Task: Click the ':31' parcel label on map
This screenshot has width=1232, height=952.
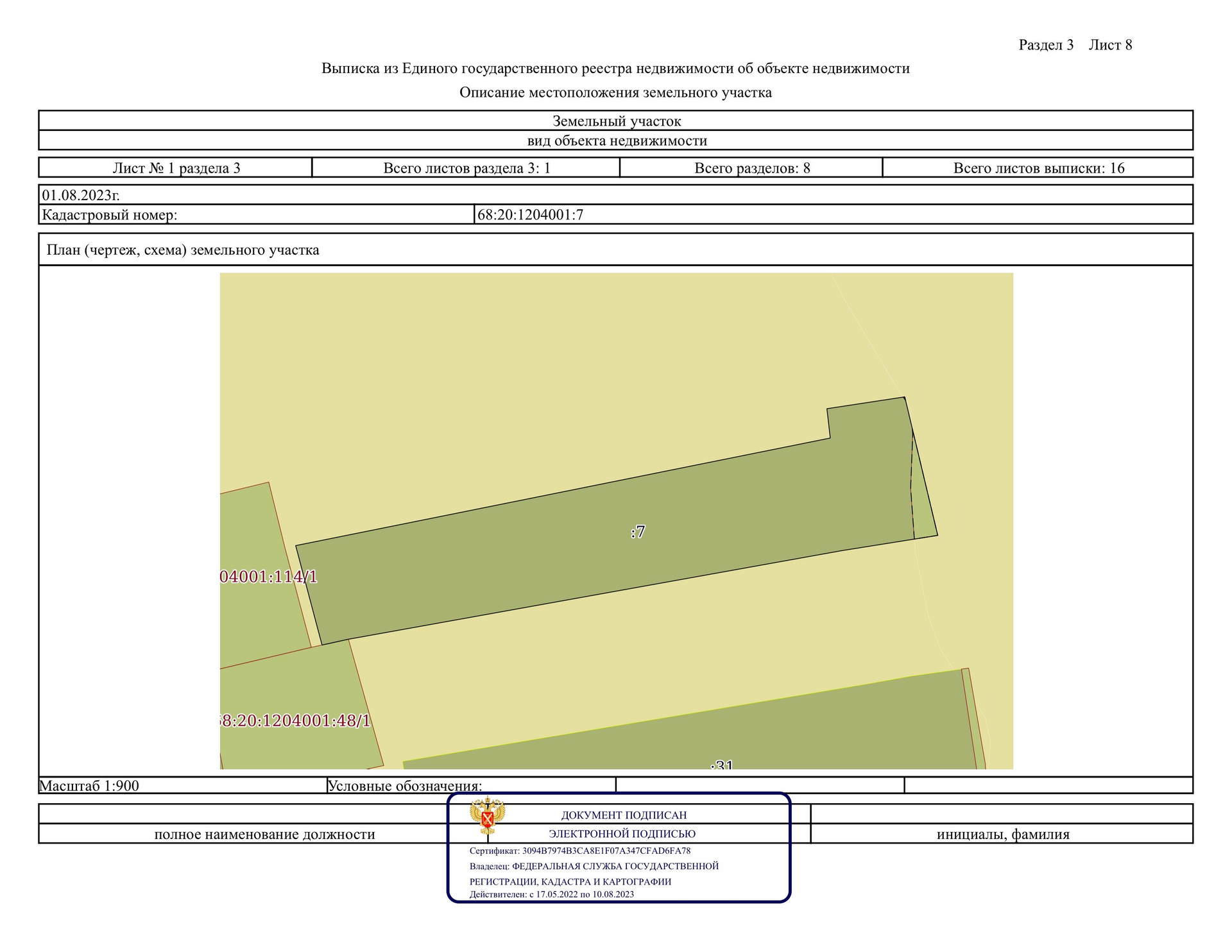Action: pyautogui.click(x=723, y=765)
